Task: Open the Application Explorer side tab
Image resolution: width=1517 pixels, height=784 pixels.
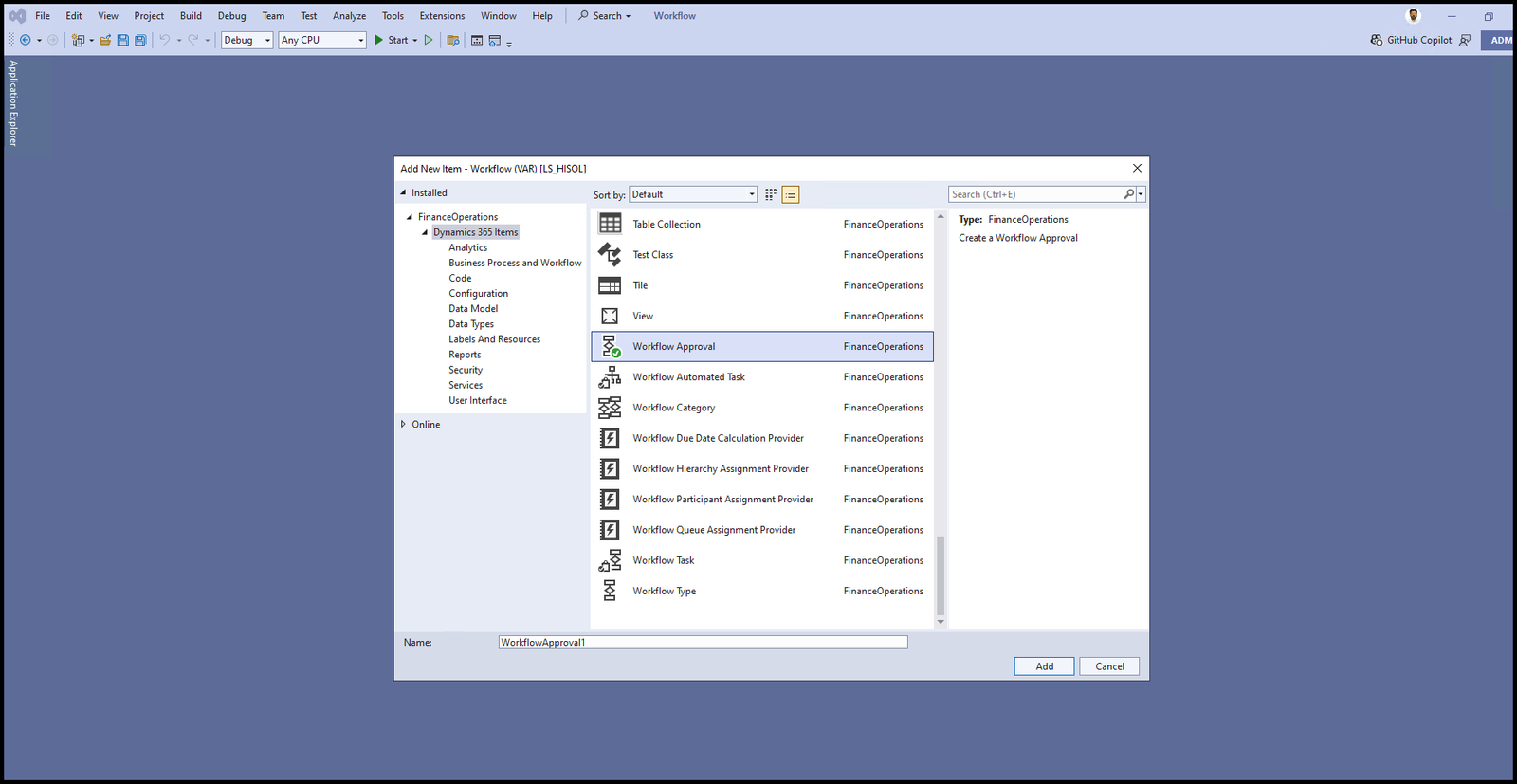Action: coord(13,102)
